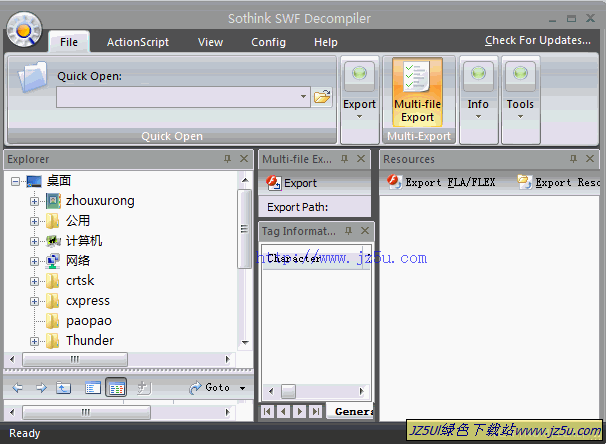Click the Goto button
Viewport: 606px width, 444px height.
coord(209,388)
